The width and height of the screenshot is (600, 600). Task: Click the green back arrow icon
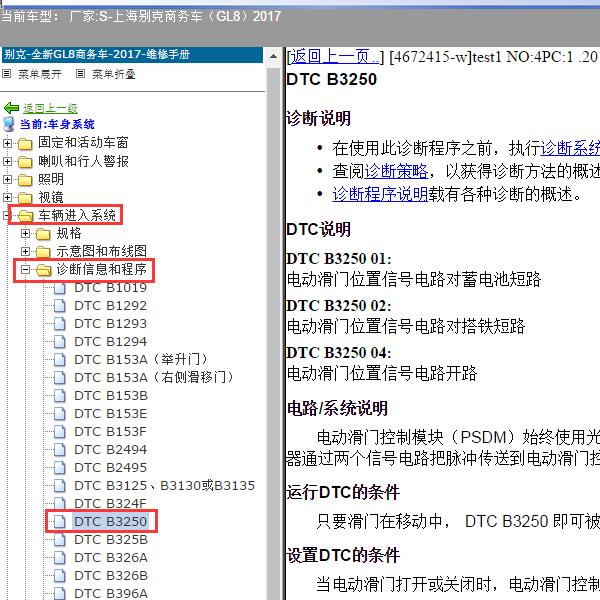(x=11, y=108)
